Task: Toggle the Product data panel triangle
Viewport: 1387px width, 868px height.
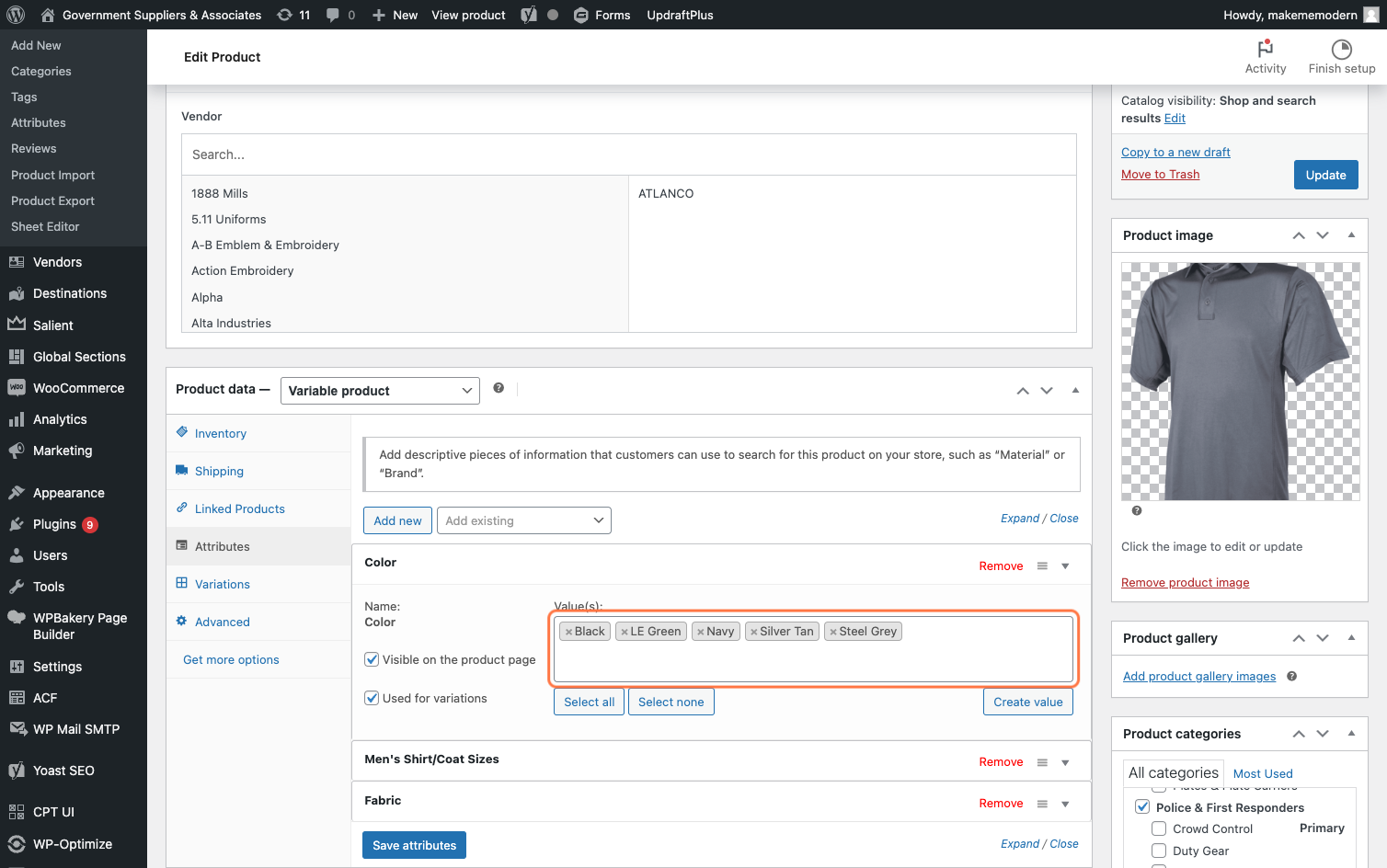Action: click(x=1075, y=390)
